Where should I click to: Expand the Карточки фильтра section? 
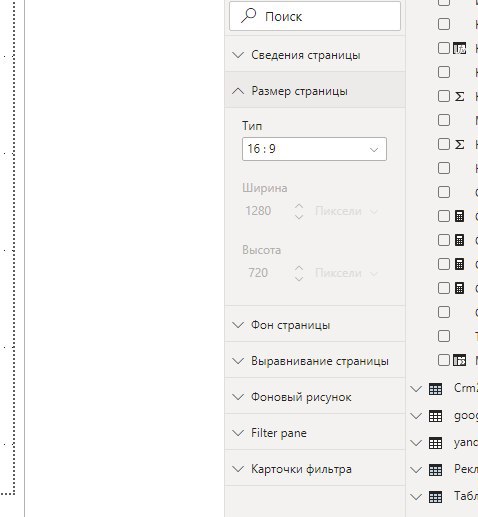point(315,469)
